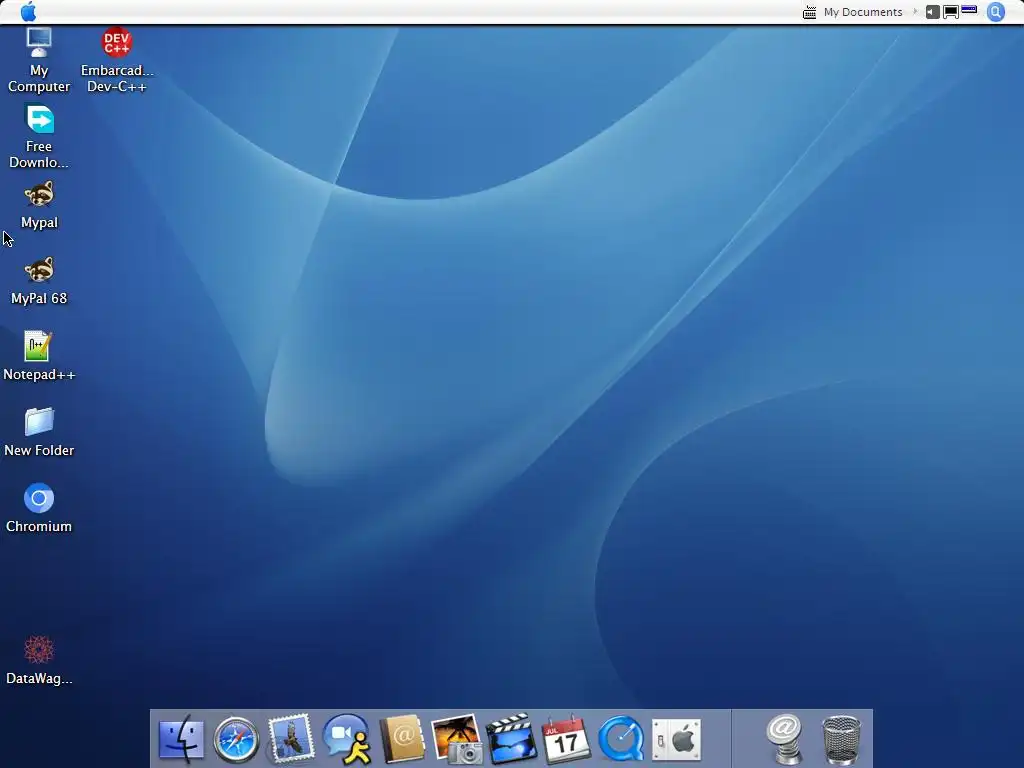This screenshot has height=768, width=1024.
Task: Click the keyboard icon in top bar
Action: click(x=809, y=12)
